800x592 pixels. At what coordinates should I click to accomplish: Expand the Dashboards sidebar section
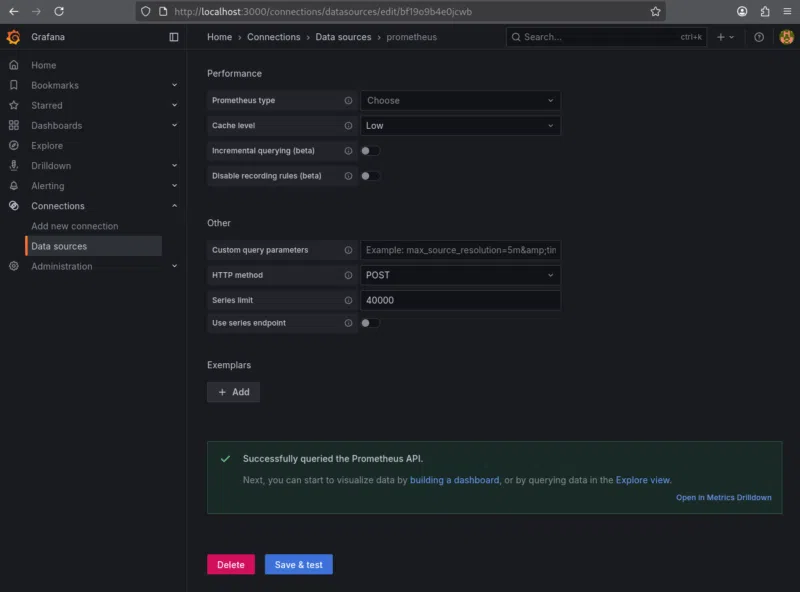(x=174, y=126)
